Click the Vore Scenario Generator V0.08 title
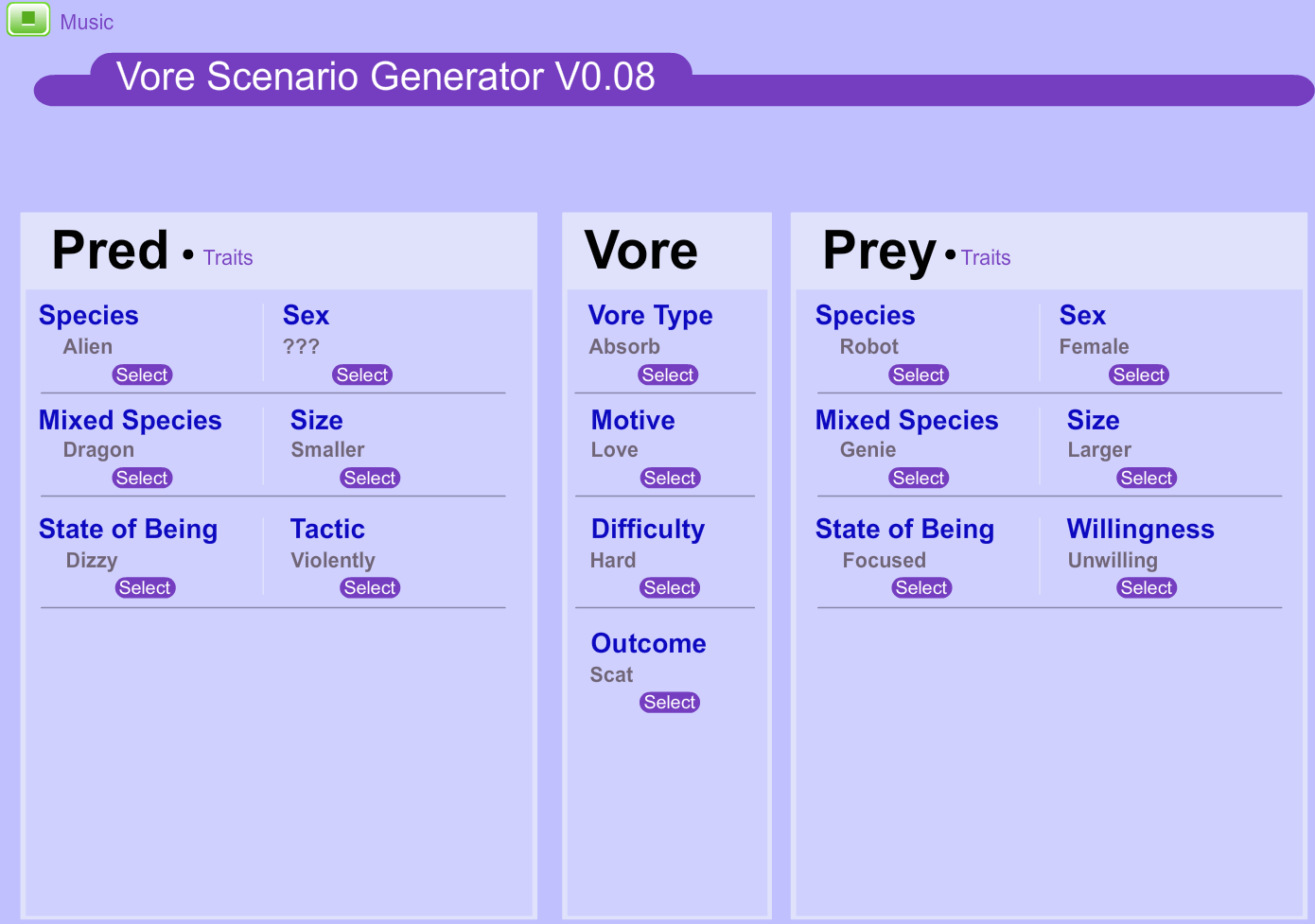The height and width of the screenshot is (924, 1315). pos(386,77)
